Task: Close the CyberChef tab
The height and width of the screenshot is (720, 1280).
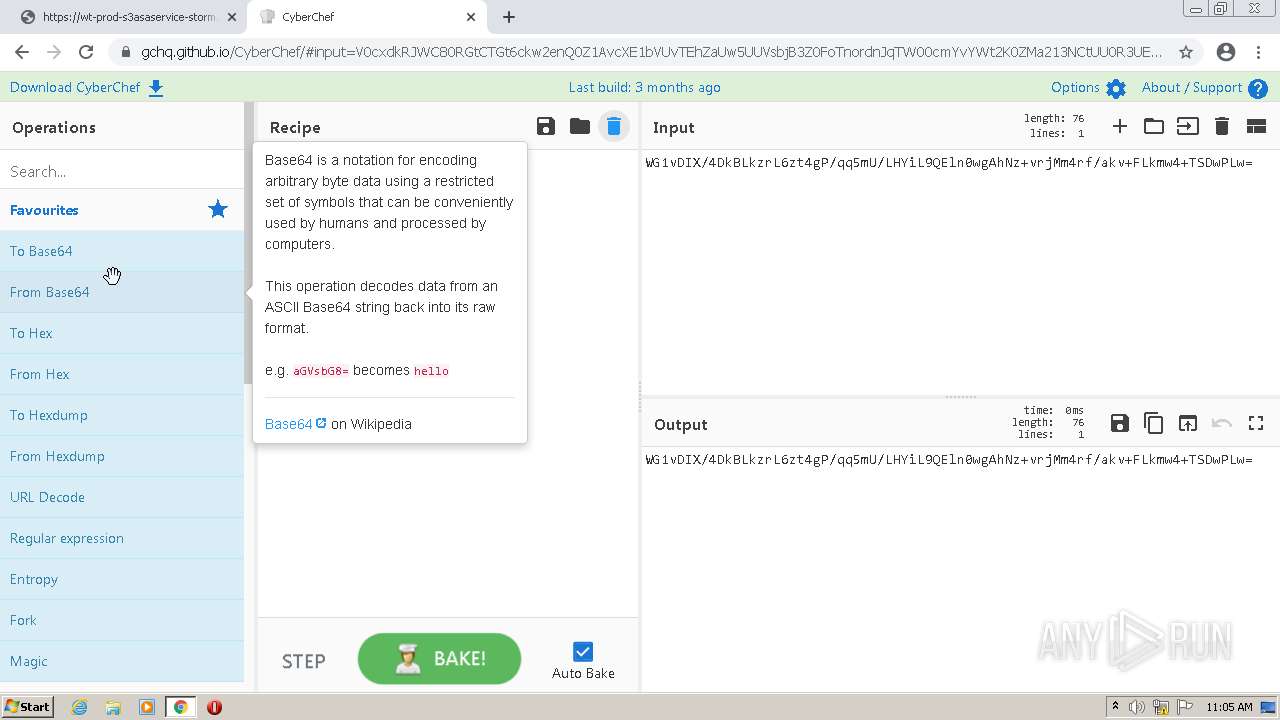Action: 471,17
